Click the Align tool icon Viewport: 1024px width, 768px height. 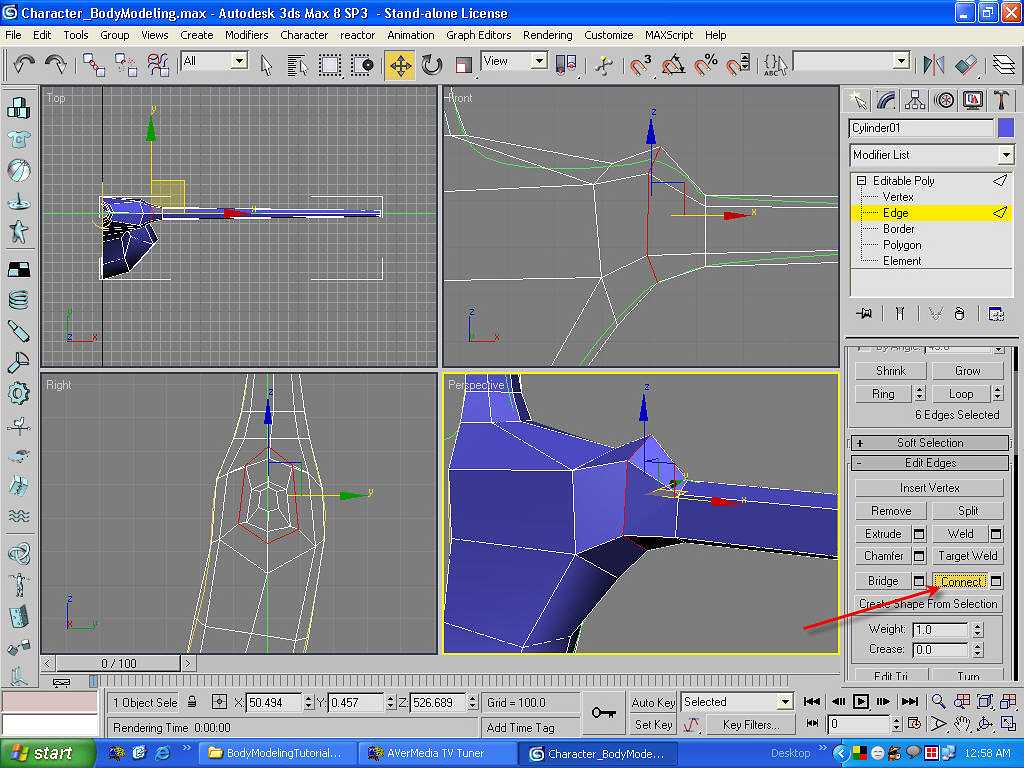click(966, 64)
